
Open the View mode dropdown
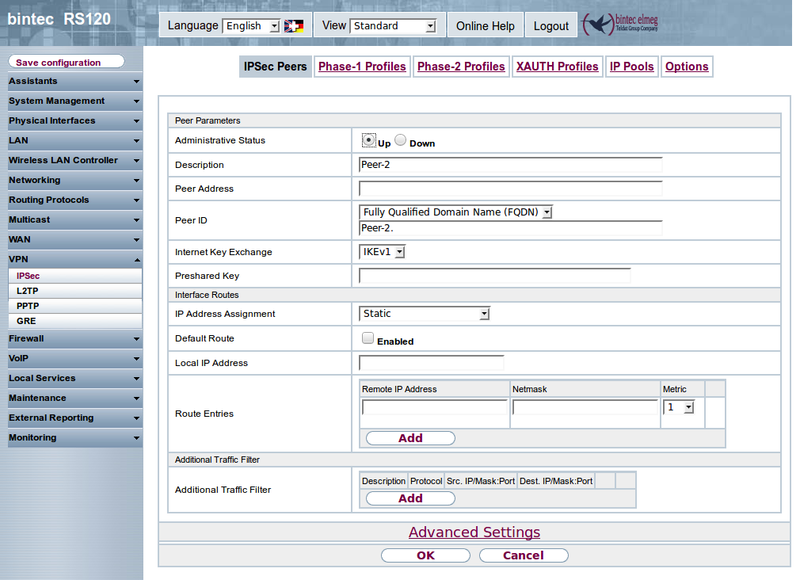(393, 26)
